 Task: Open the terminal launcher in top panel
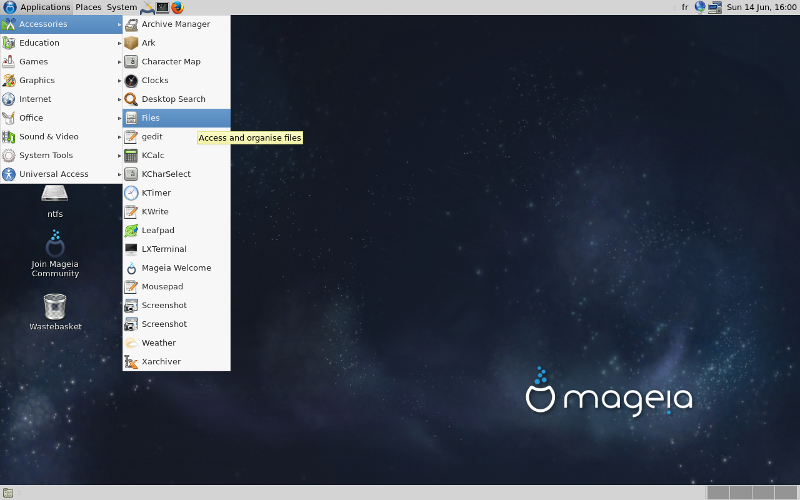(x=162, y=7)
